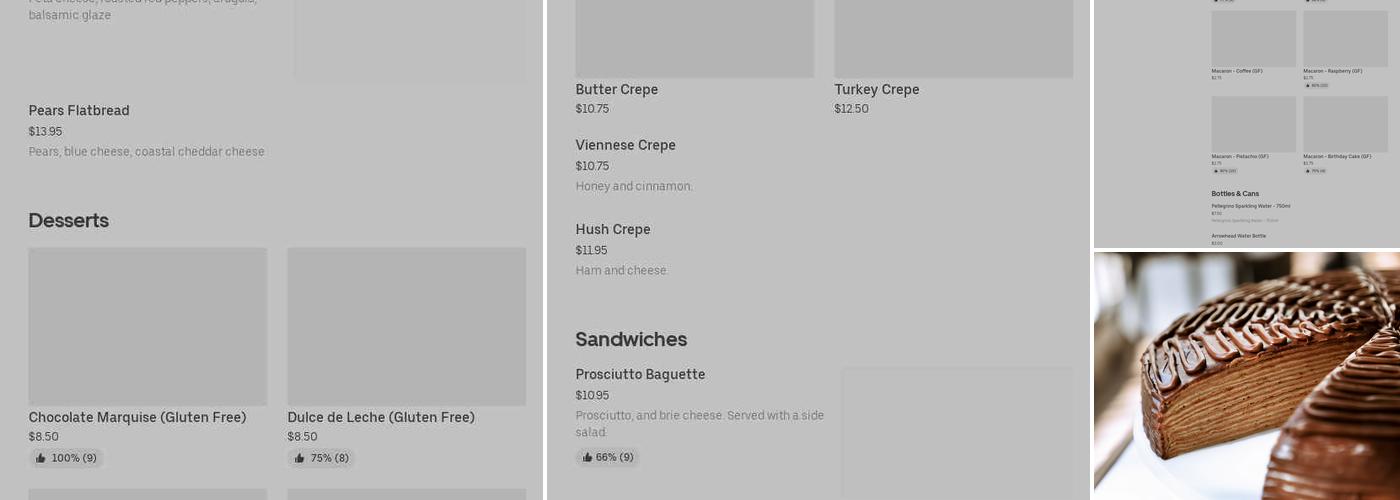View the chocolate crepe cake photo
Viewport: 1400px width, 500px height.
[1247, 376]
